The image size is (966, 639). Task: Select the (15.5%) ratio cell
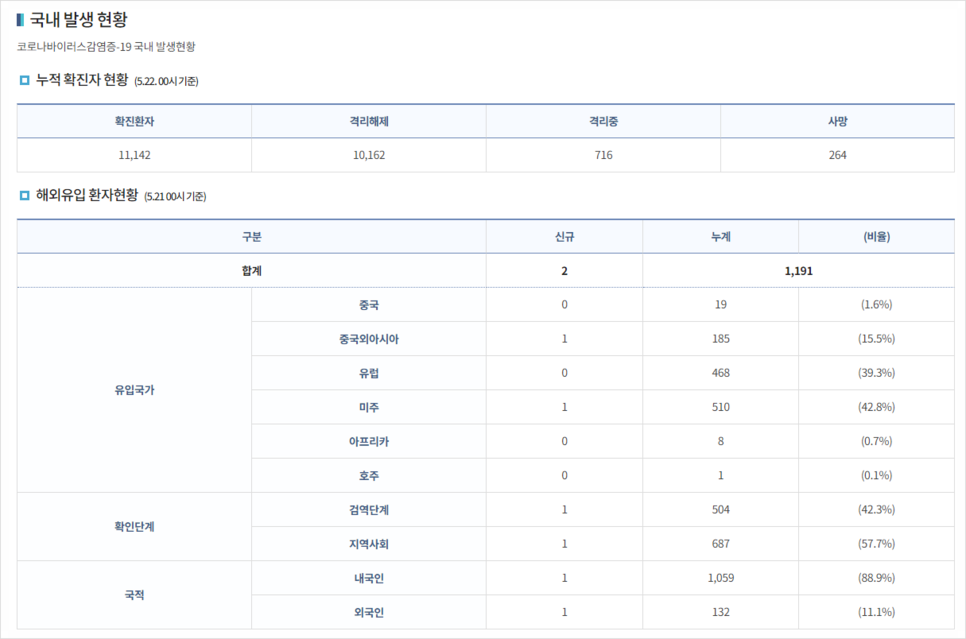click(x=877, y=339)
